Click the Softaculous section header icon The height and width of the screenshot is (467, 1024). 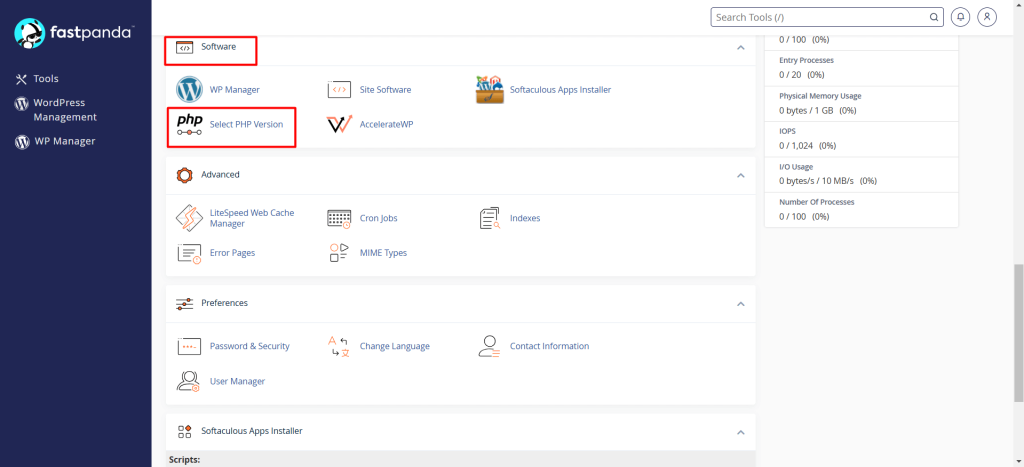185,431
